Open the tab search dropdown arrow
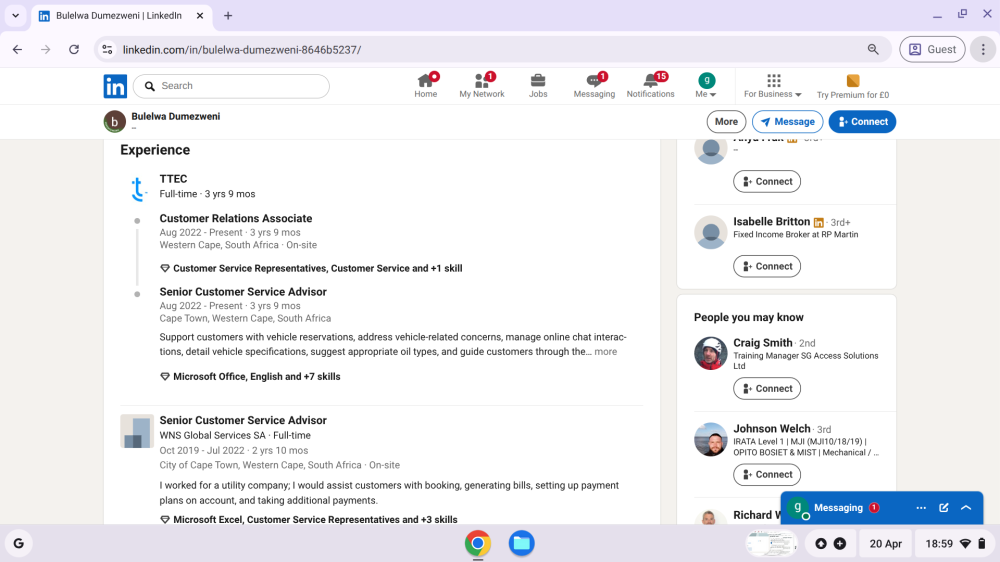This screenshot has height=562, width=1000. (15, 15)
